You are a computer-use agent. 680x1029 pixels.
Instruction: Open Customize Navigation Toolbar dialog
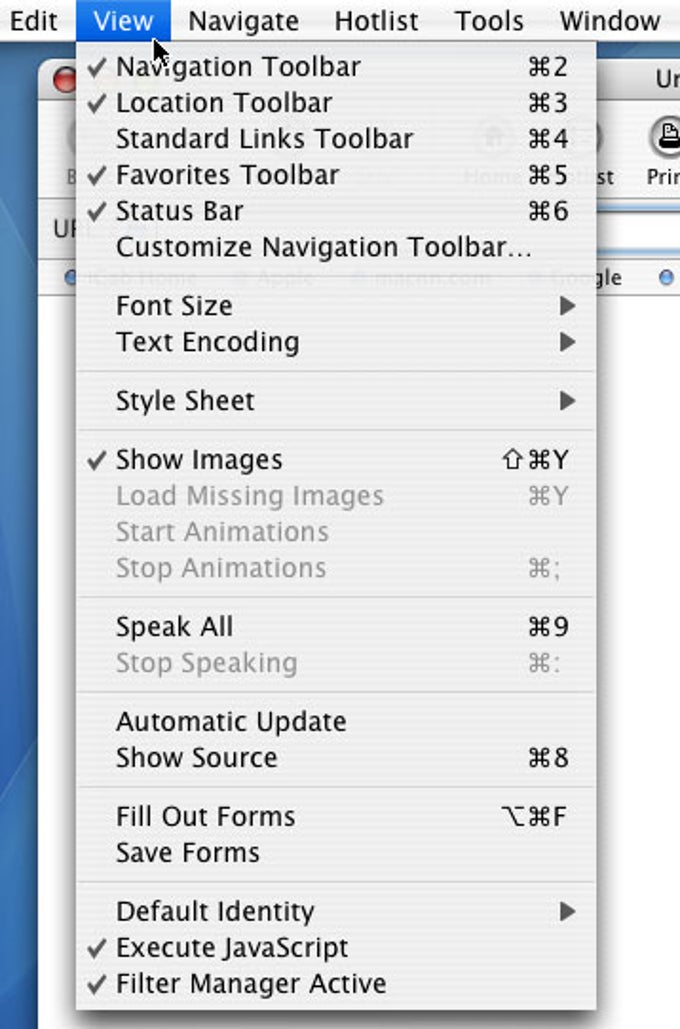tap(336, 247)
